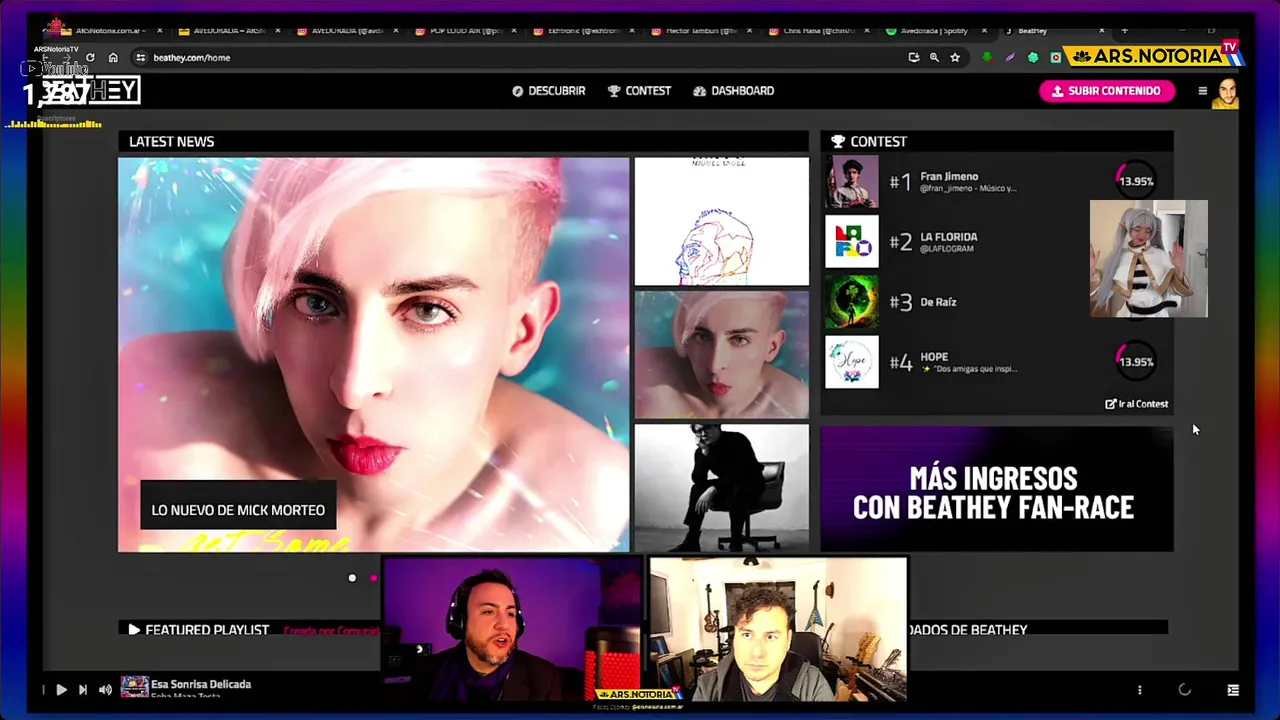
Task: Open the black-and-white seated figure thumbnail
Action: coord(721,488)
